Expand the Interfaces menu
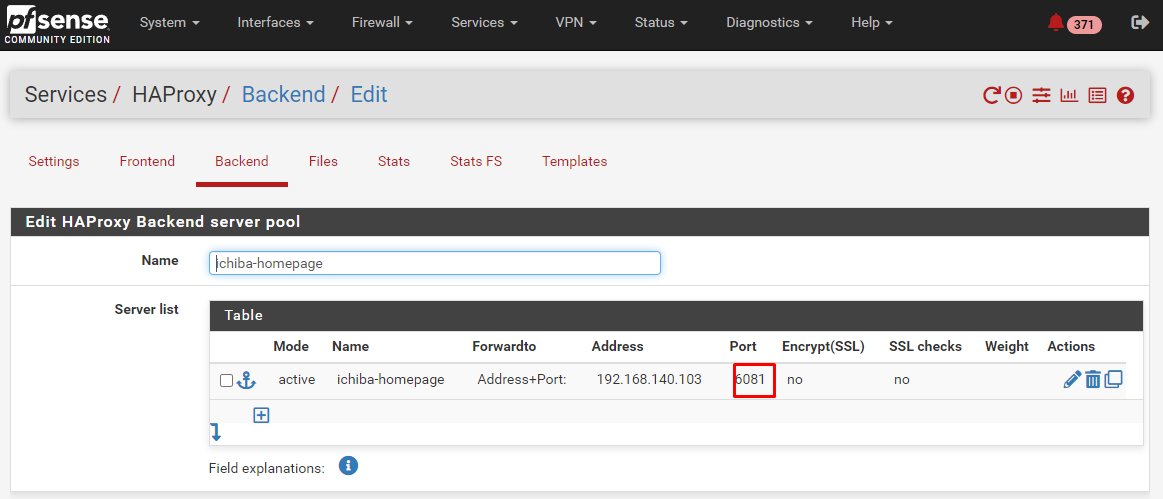Image resolution: width=1163 pixels, height=499 pixels. 276,23
